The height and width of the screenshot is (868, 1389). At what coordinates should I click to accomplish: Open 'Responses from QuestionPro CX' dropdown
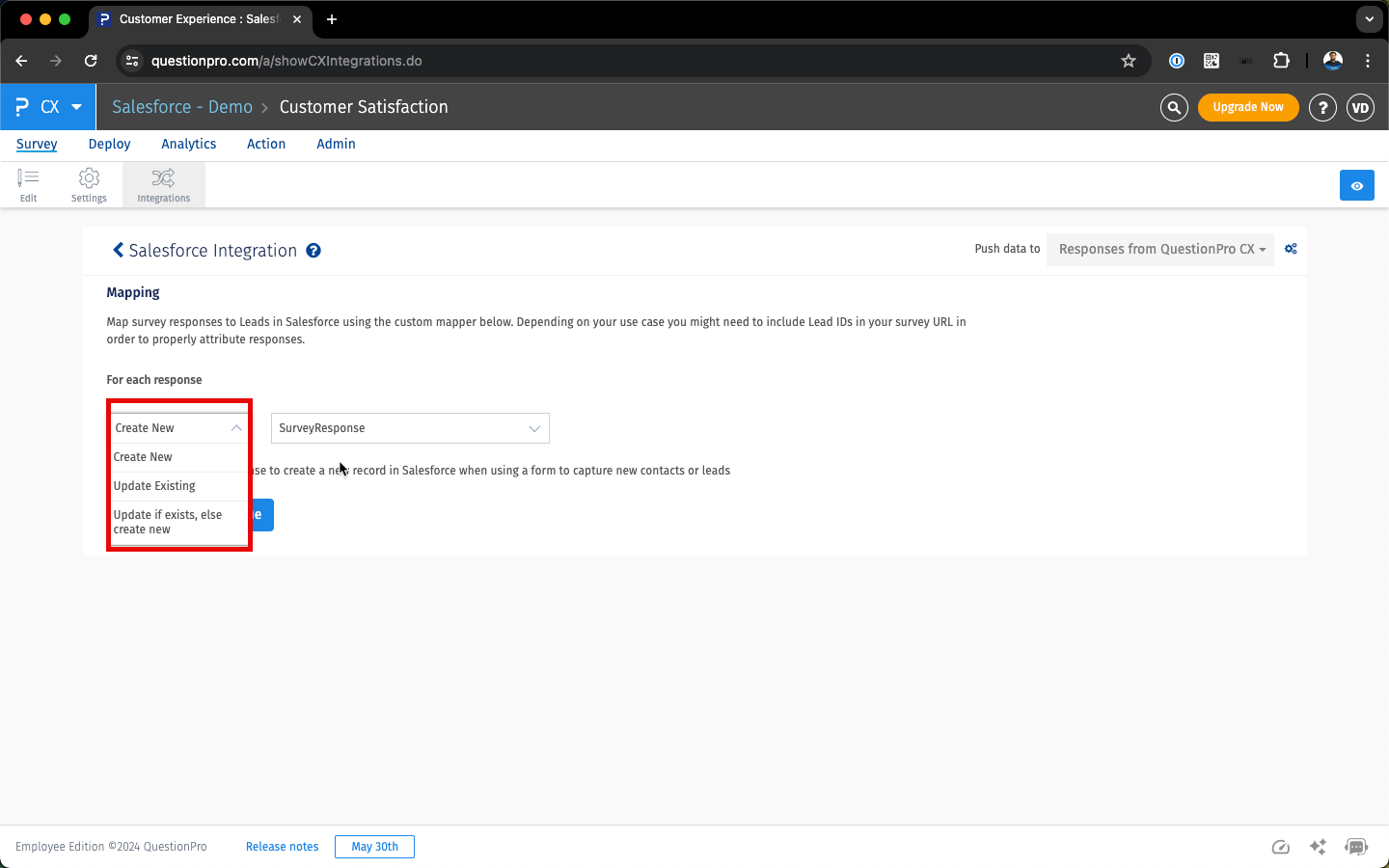1160,249
